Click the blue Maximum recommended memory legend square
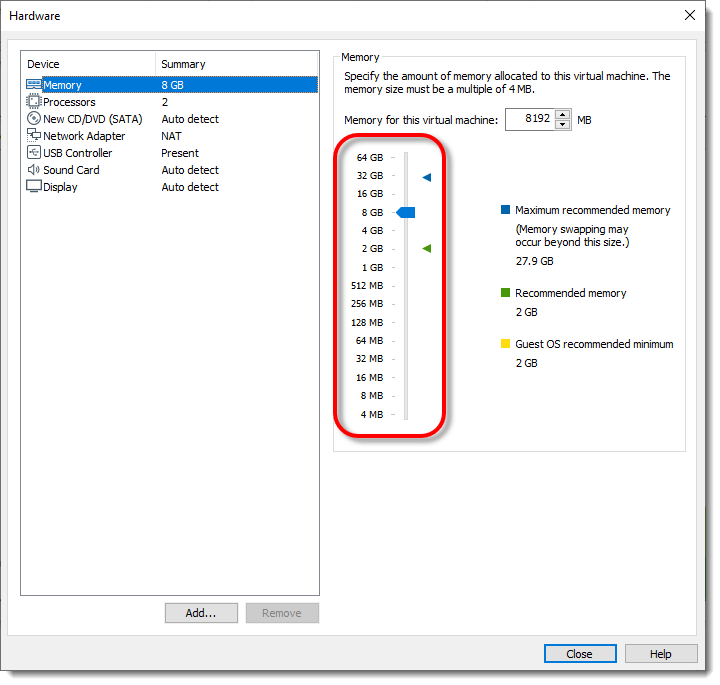Viewport: 720px width, 685px height. [x=505, y=210]
